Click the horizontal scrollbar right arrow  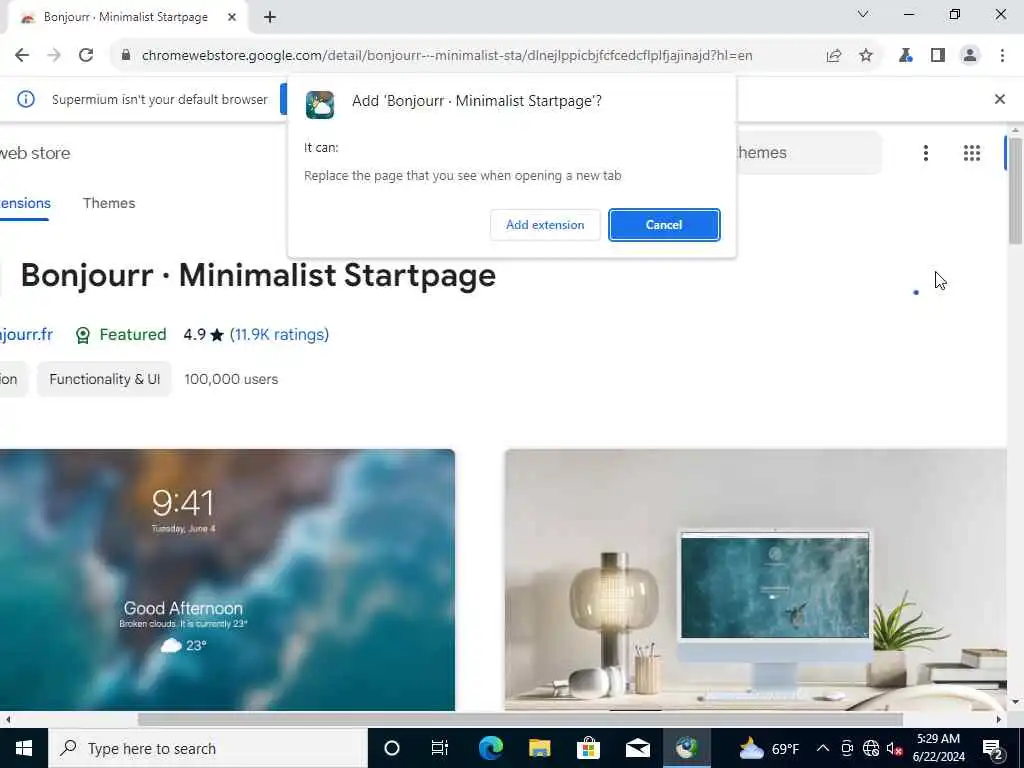pyautogui.click(x=999, y=720)
